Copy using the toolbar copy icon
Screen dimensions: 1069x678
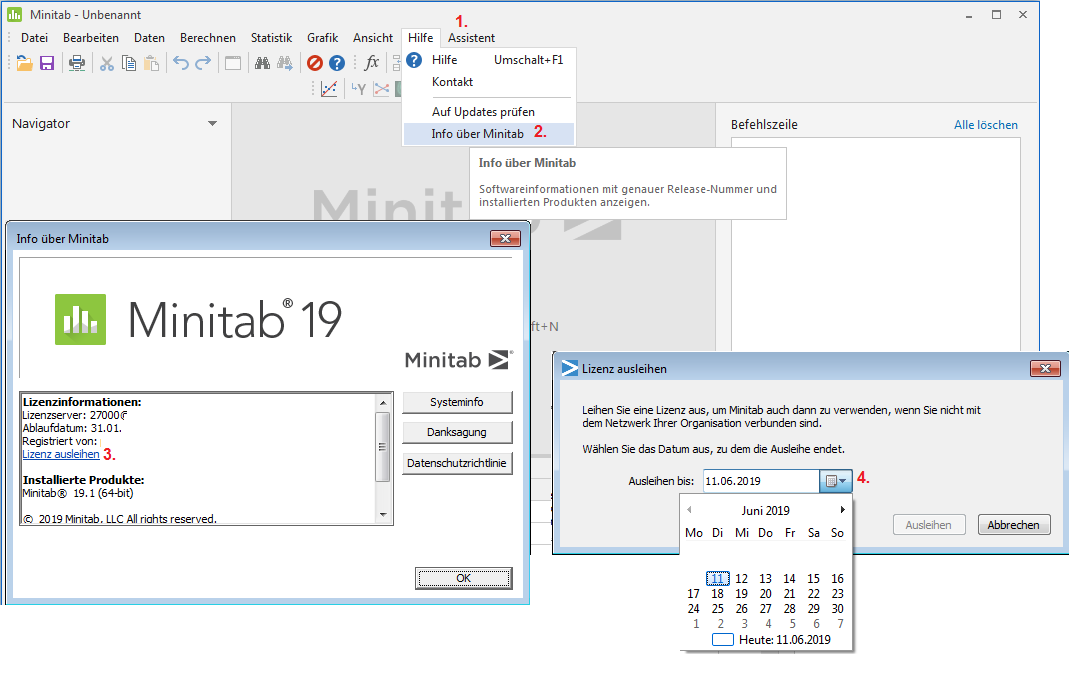click(x=129, y=63)
